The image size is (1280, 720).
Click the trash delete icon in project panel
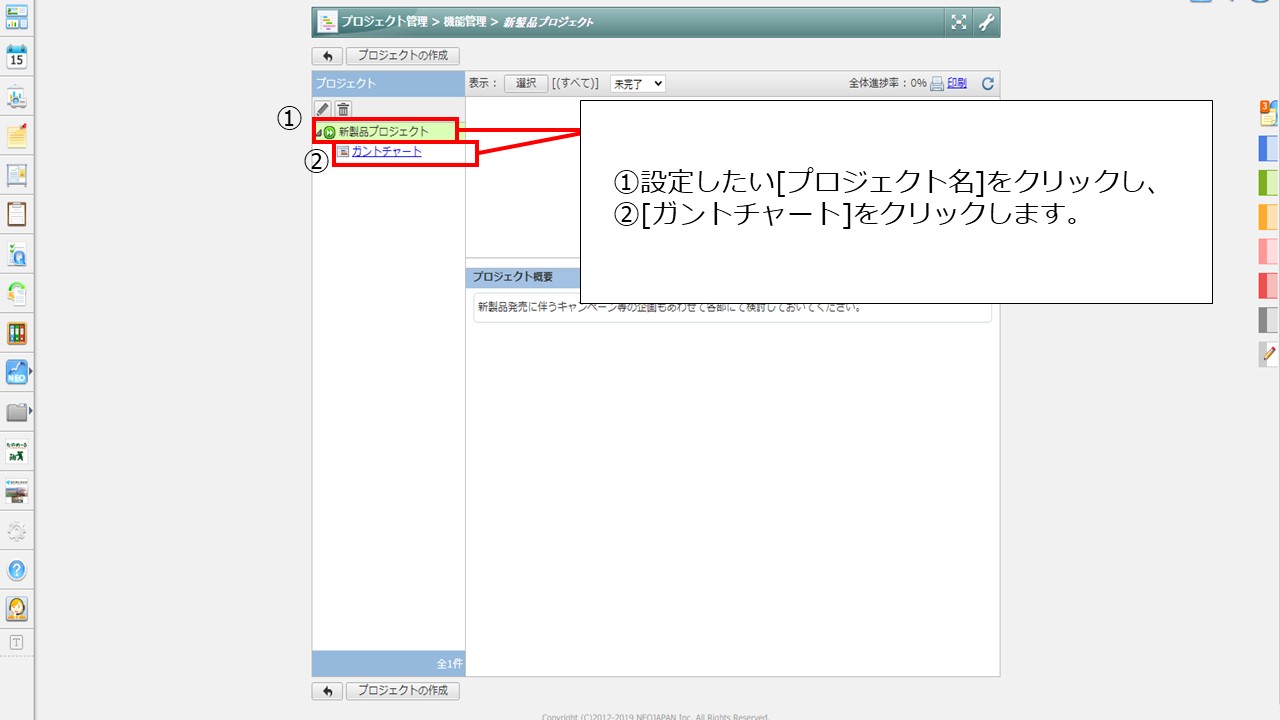click(343, 109)
